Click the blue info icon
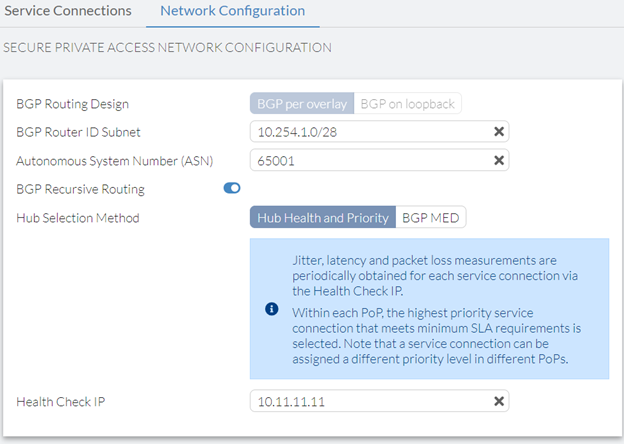 271,309
